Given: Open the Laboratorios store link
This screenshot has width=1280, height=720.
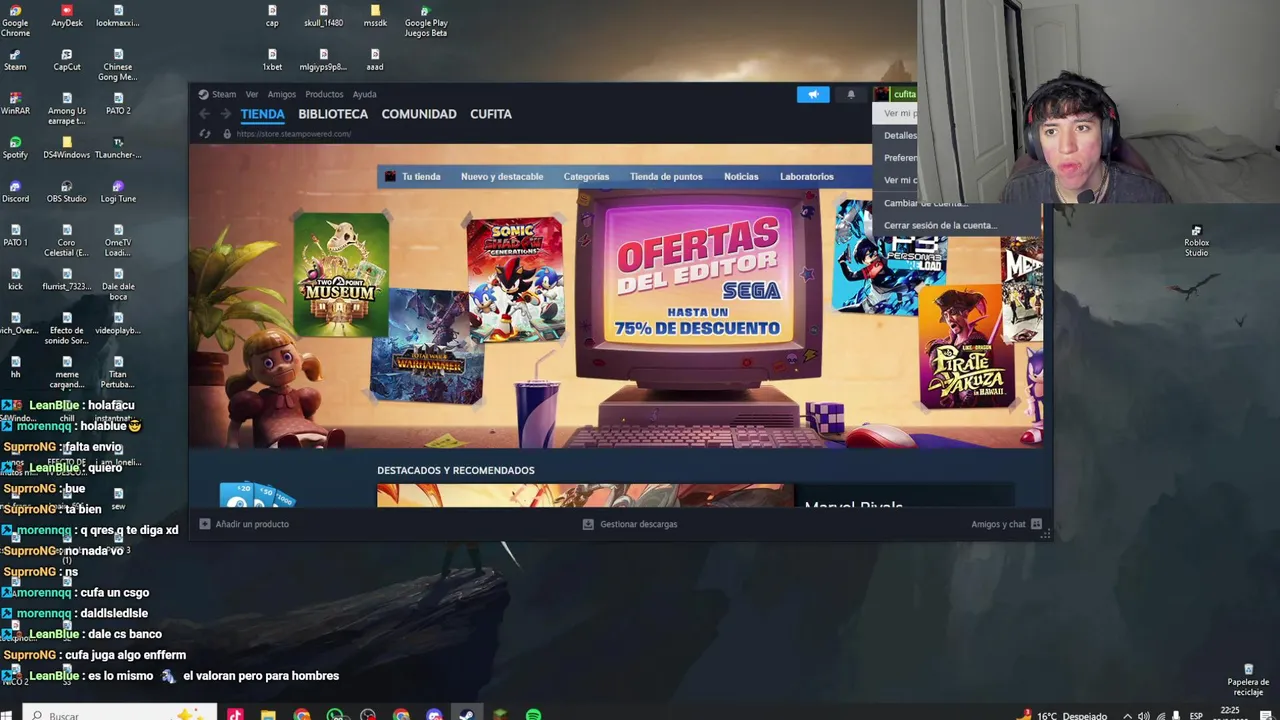Looking at the screenshot, I should [x=807, y=177].
